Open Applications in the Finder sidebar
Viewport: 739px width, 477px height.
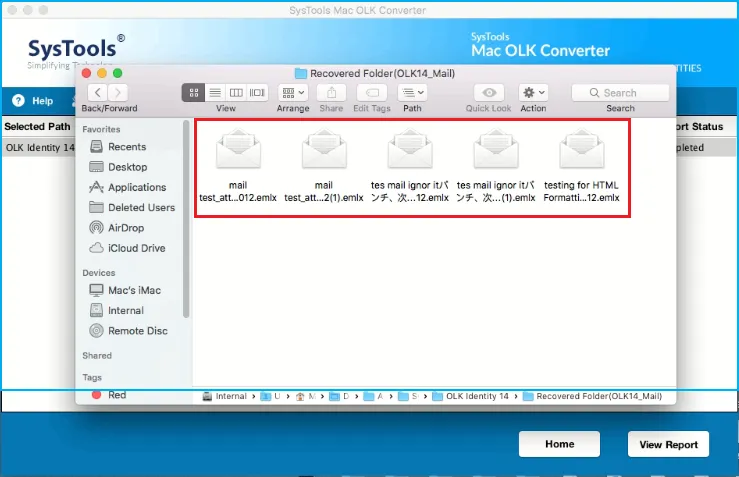click(x=137, y=187)
